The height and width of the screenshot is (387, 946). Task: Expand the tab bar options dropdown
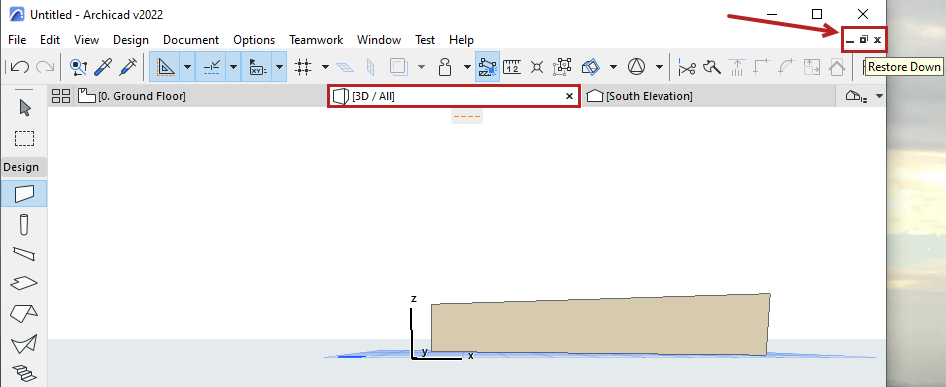879,96
